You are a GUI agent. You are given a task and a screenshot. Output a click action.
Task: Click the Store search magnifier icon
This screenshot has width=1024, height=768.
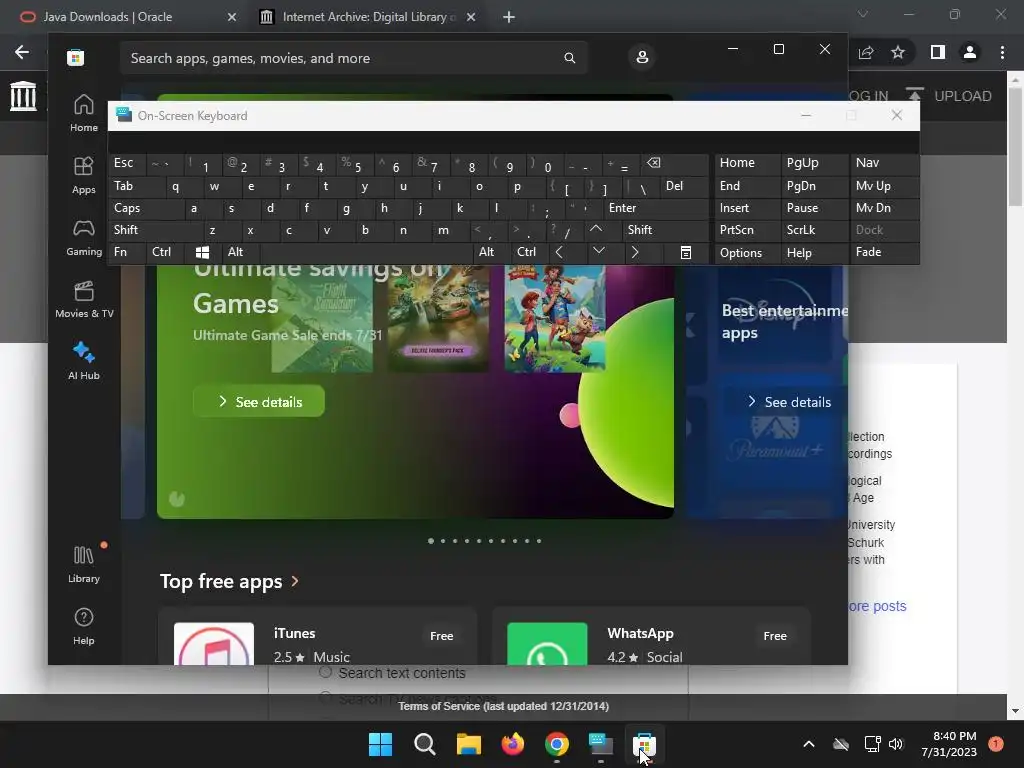point(569,58)
